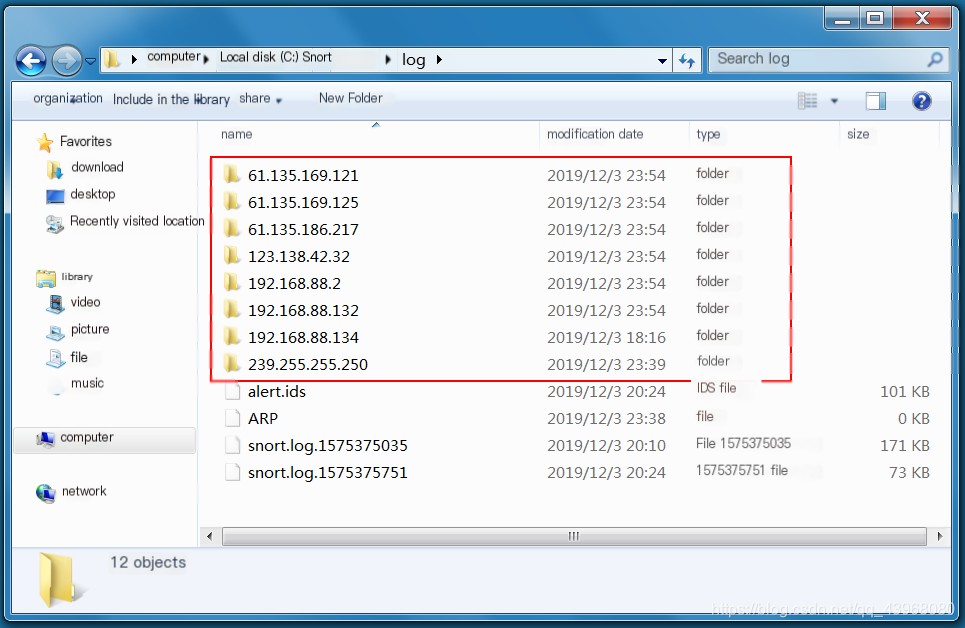The height and width of the screenshot is (628, 965).
Task: Open video library
Action: (x=85, y=302)
